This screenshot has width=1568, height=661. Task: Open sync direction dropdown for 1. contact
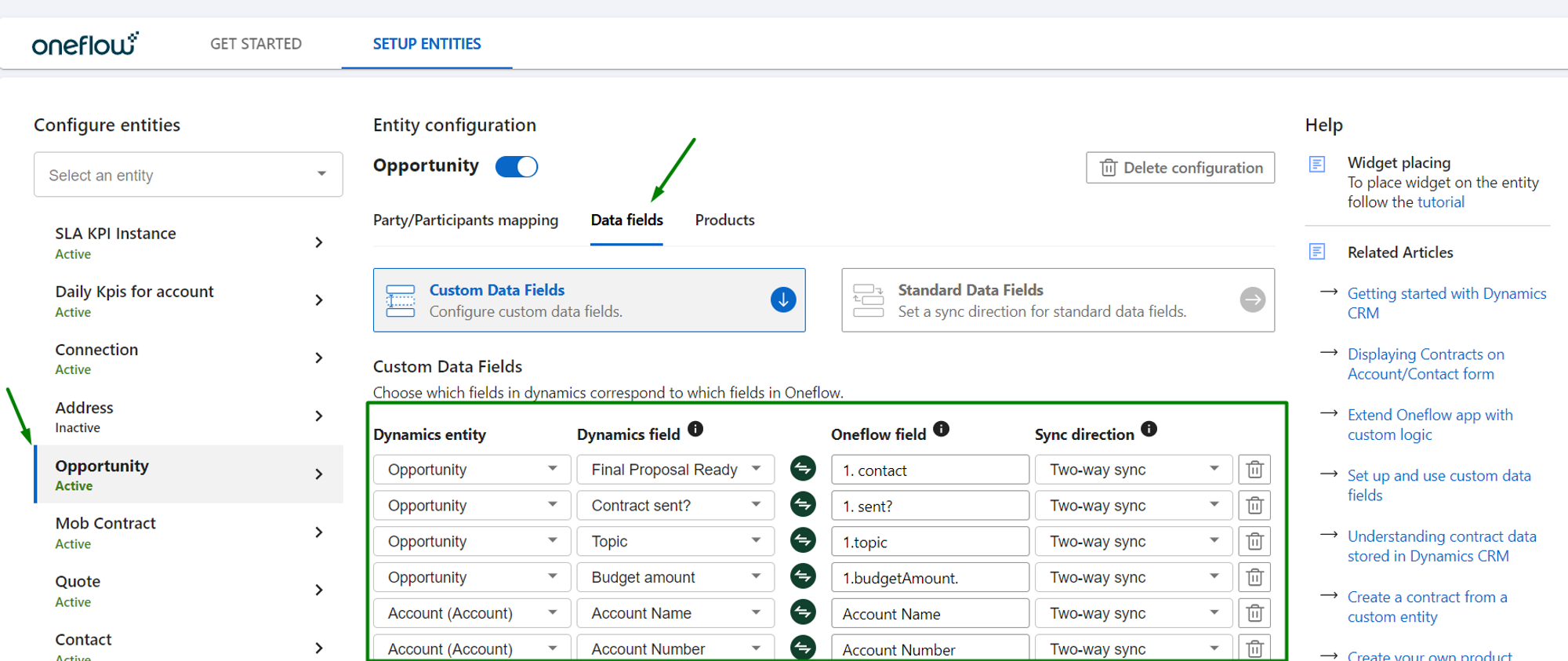coord(1134,470)
